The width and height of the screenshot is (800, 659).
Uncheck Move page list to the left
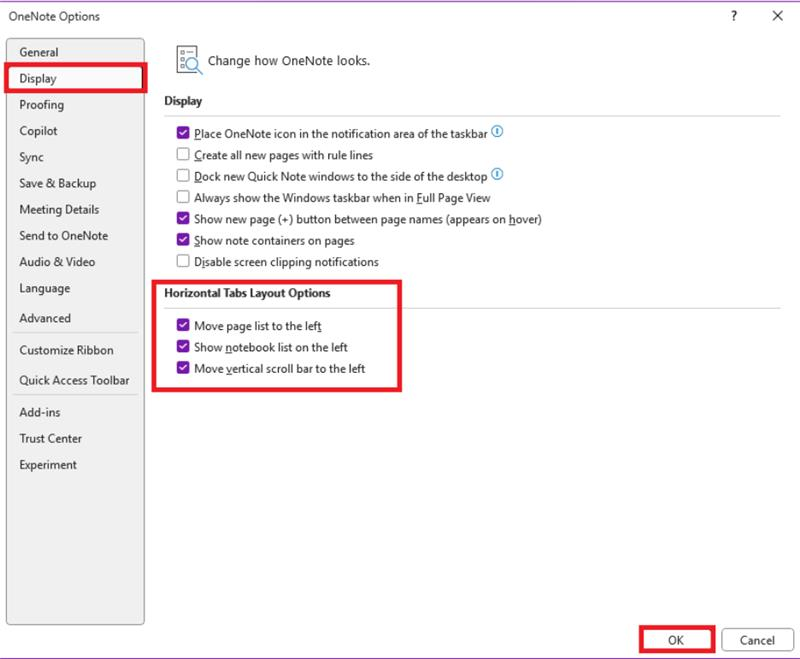point(183,325)
